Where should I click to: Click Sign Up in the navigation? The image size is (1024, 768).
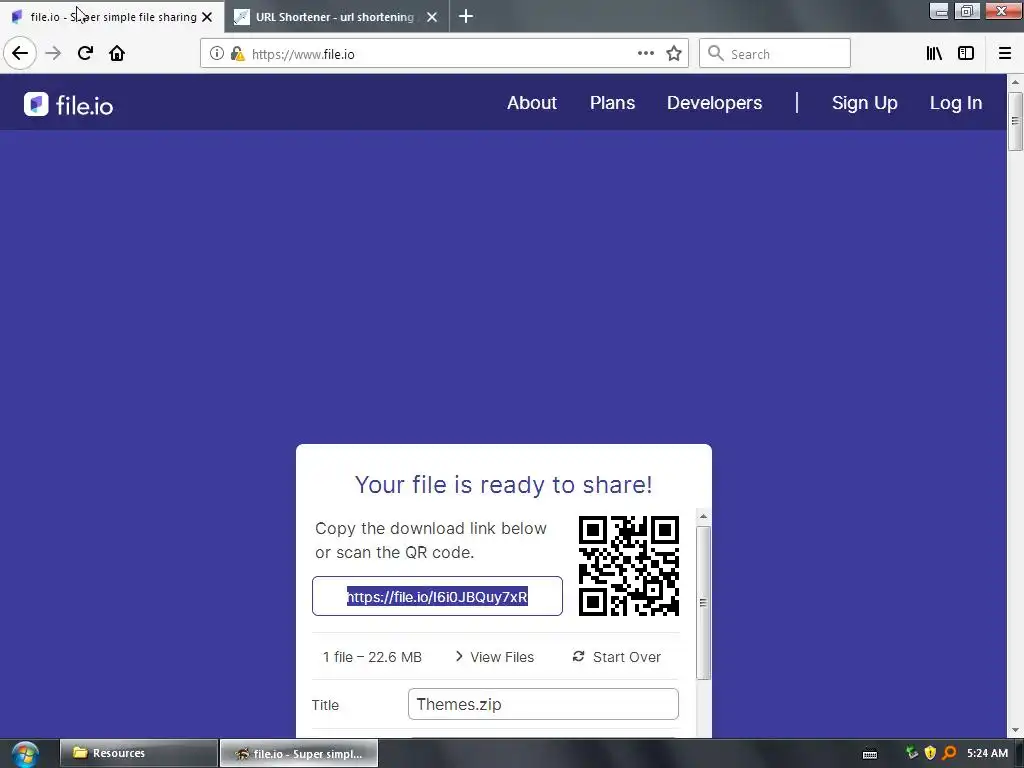(864, 103)
